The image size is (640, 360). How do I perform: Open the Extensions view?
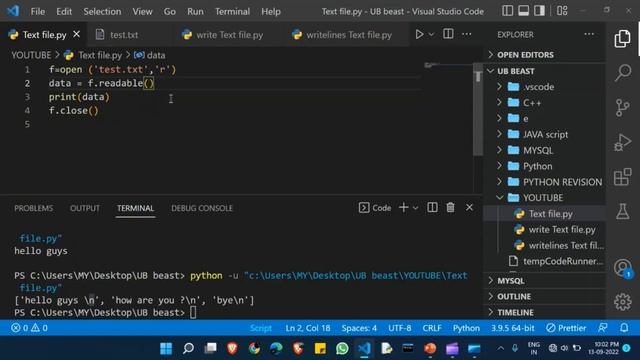[622, 177]
